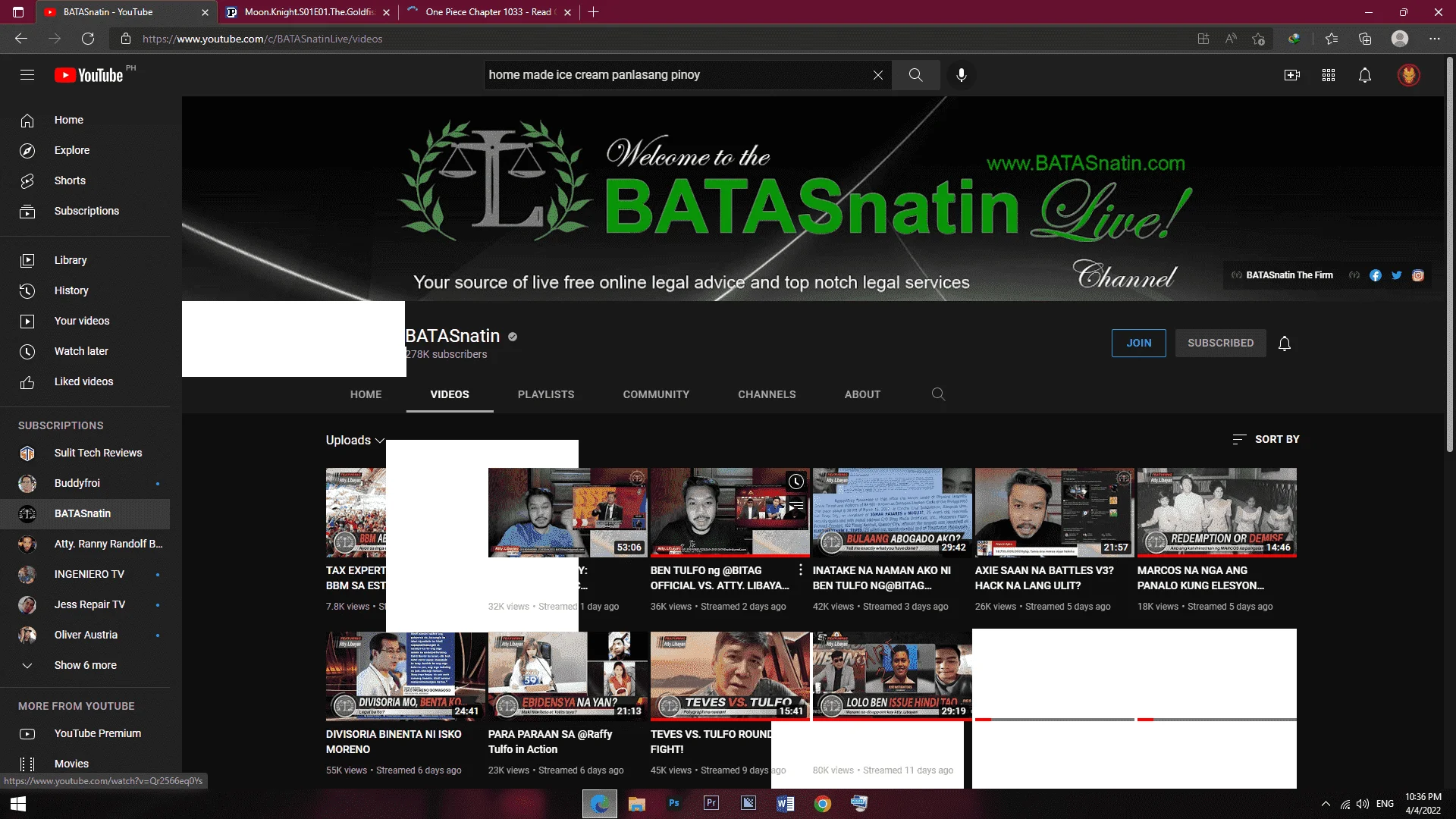Search within channel magnifier icon
The width and height of the screenshot is (1456, 819).
[x=938, y=394]
